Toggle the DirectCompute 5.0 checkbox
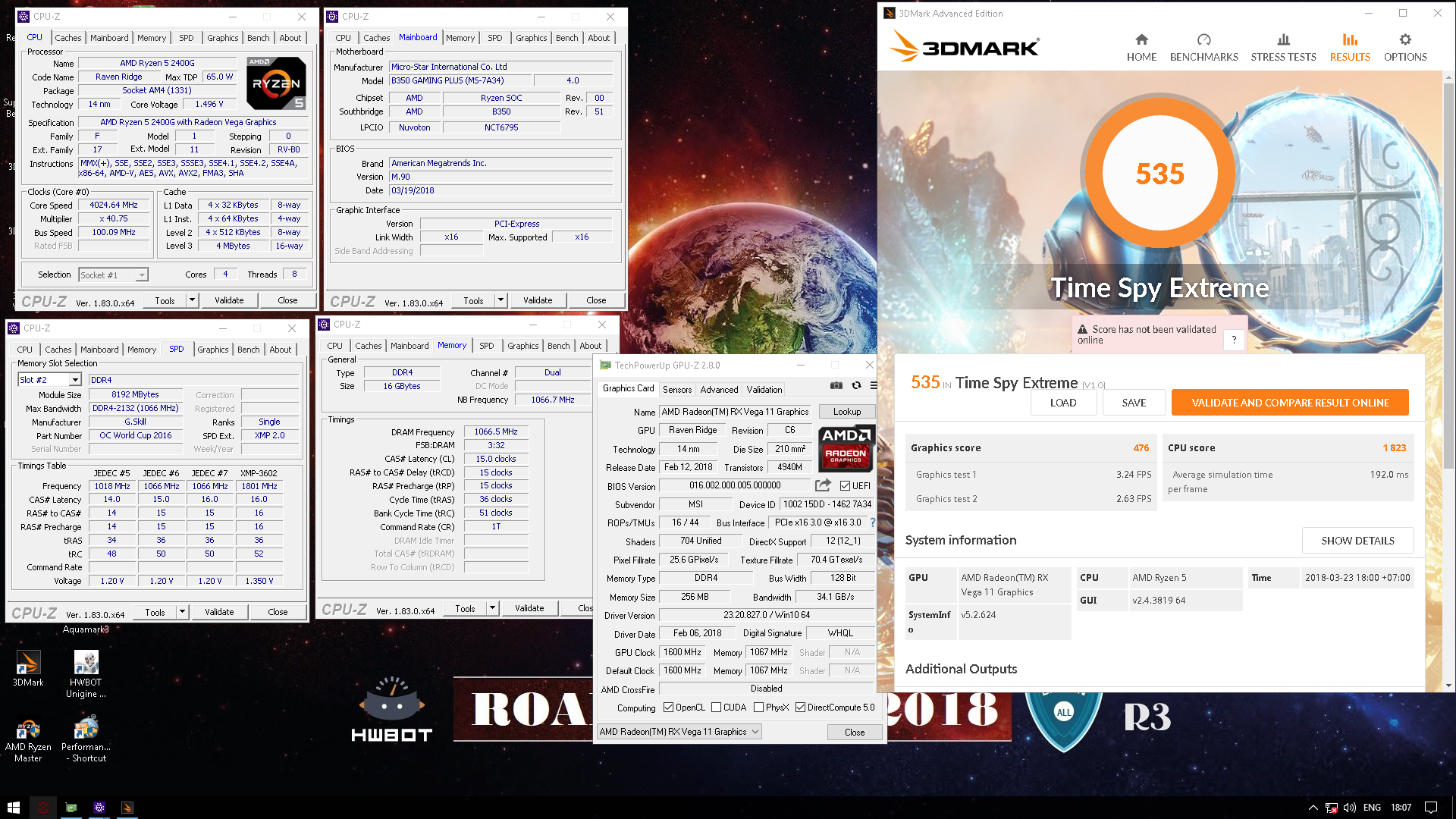This screenshot has width=1456, height=819. click(x=800, y=708)
